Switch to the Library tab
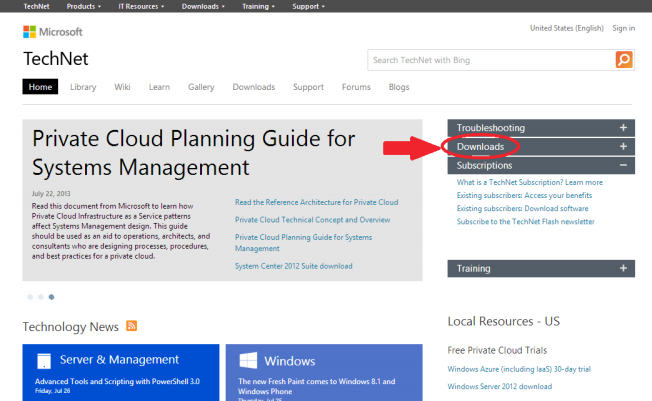652x401 pixels. point(83,87)
